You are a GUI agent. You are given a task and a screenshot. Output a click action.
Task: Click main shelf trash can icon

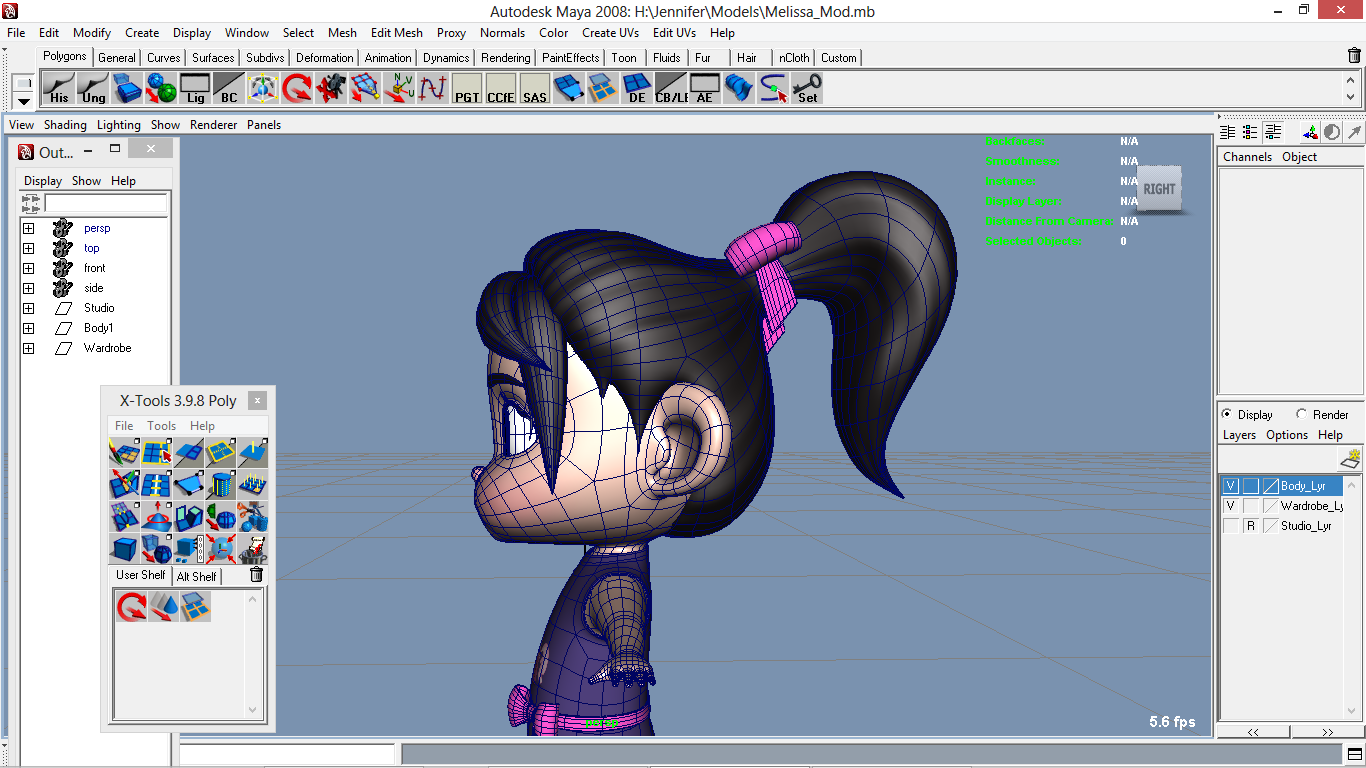[x=1354, y=55]
